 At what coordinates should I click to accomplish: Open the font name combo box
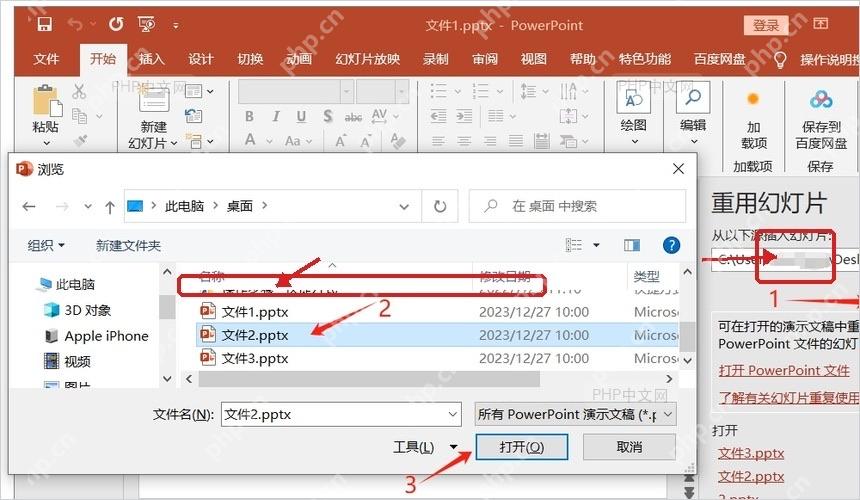(295, 92)
